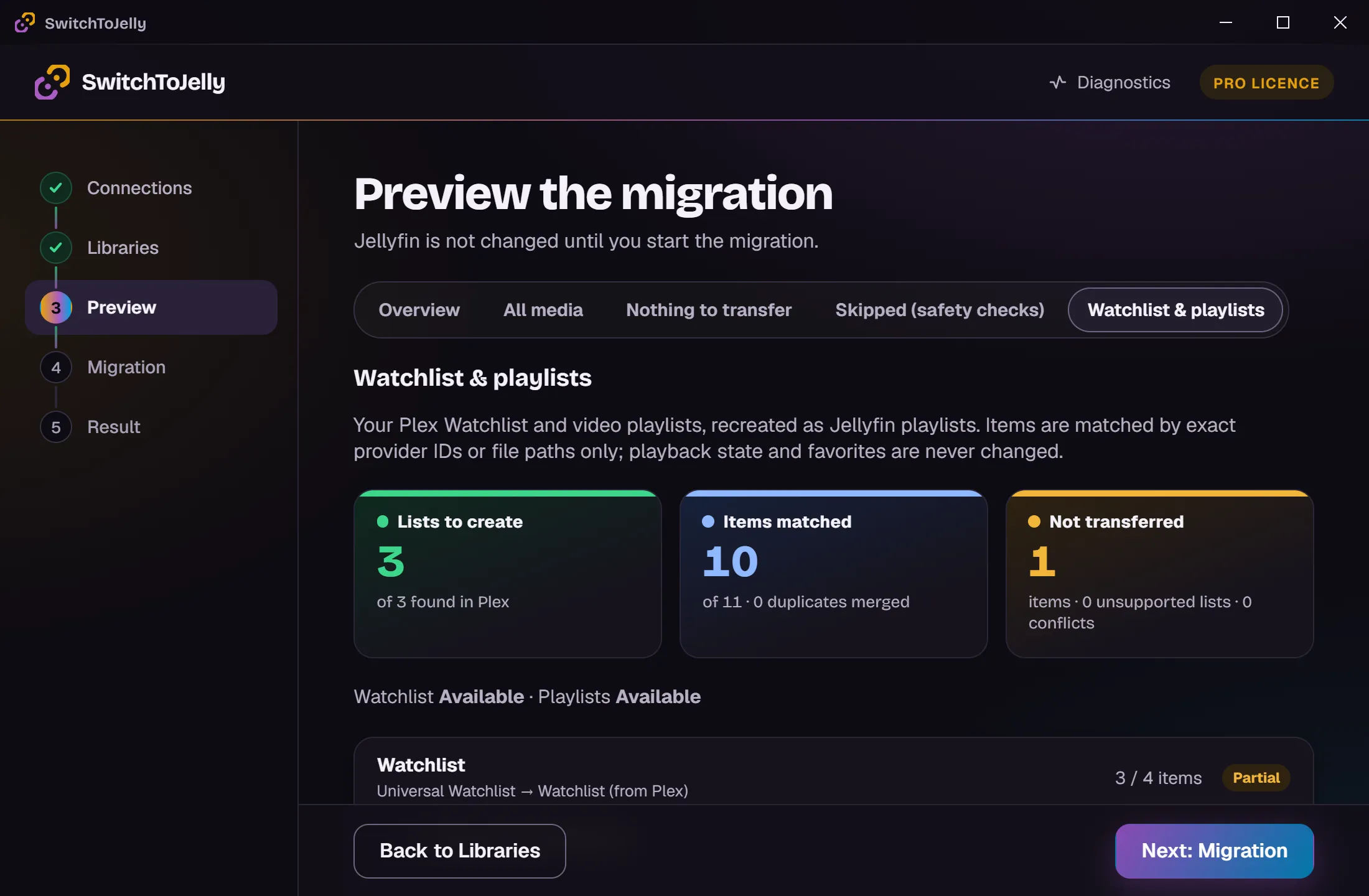The width and height of the screenshot is (1369, 896).
Task: Click 'of 11 · 0 duplicates merged' text
Action: pos(806,602)
